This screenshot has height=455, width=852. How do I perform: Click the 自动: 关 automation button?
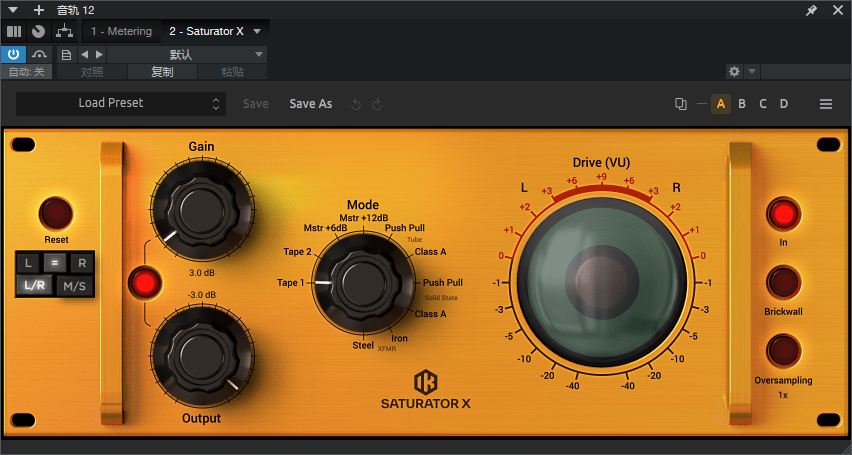click(x=27, y=72)
